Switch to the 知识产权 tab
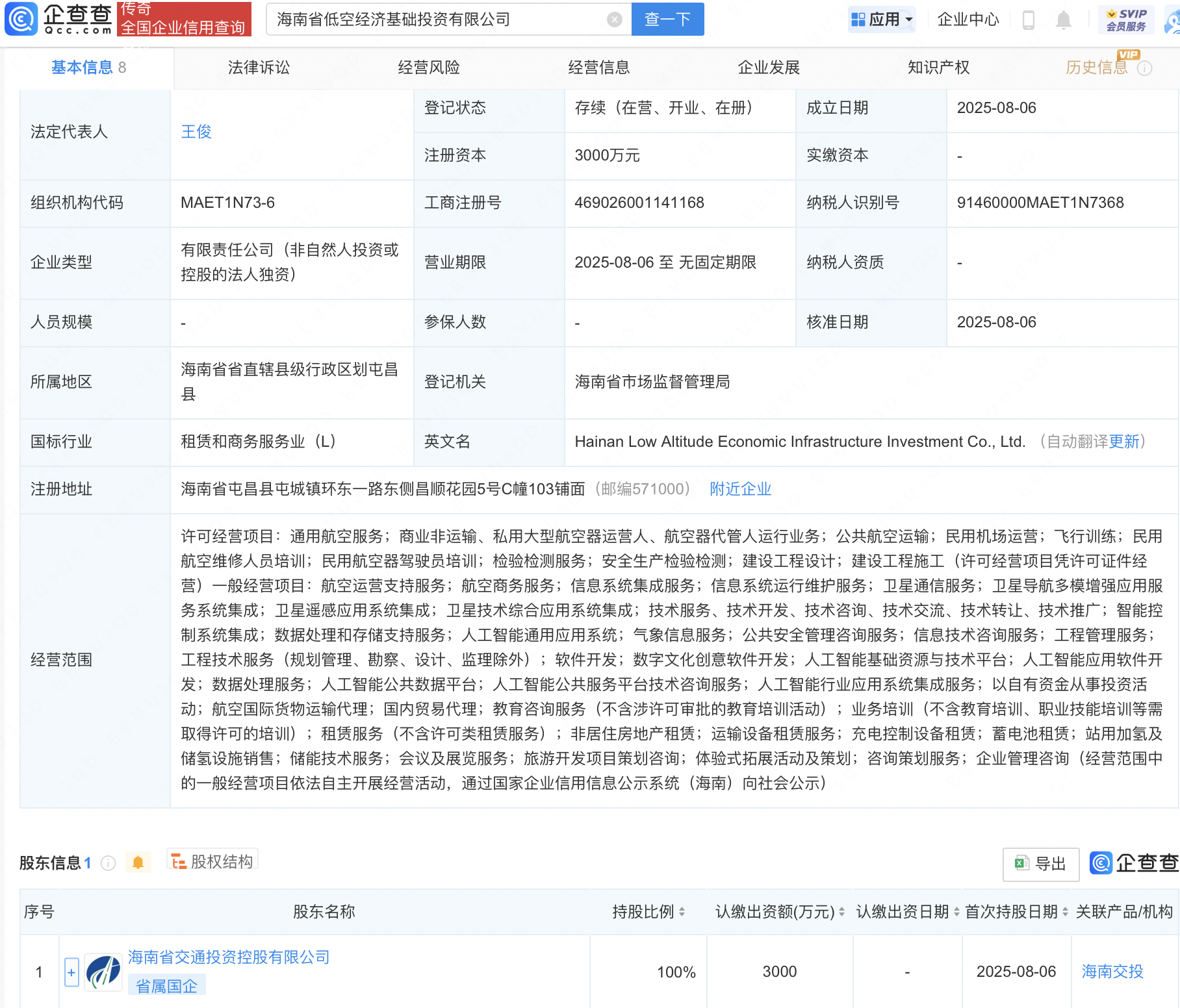Screen dimensions: 1180x1008 [939, 68]
